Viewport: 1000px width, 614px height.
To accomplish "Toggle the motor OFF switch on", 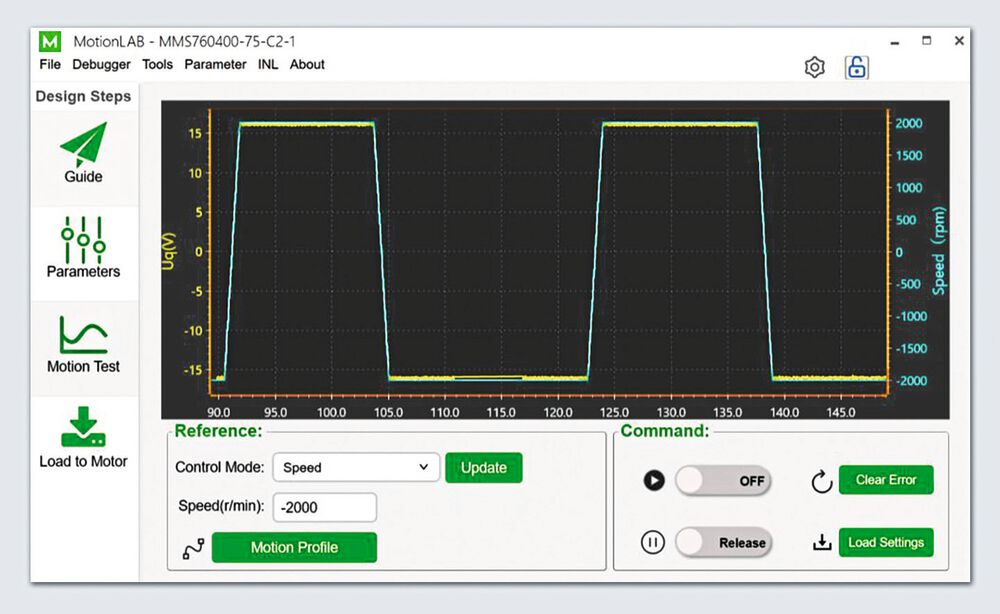I will coord(723,481).
